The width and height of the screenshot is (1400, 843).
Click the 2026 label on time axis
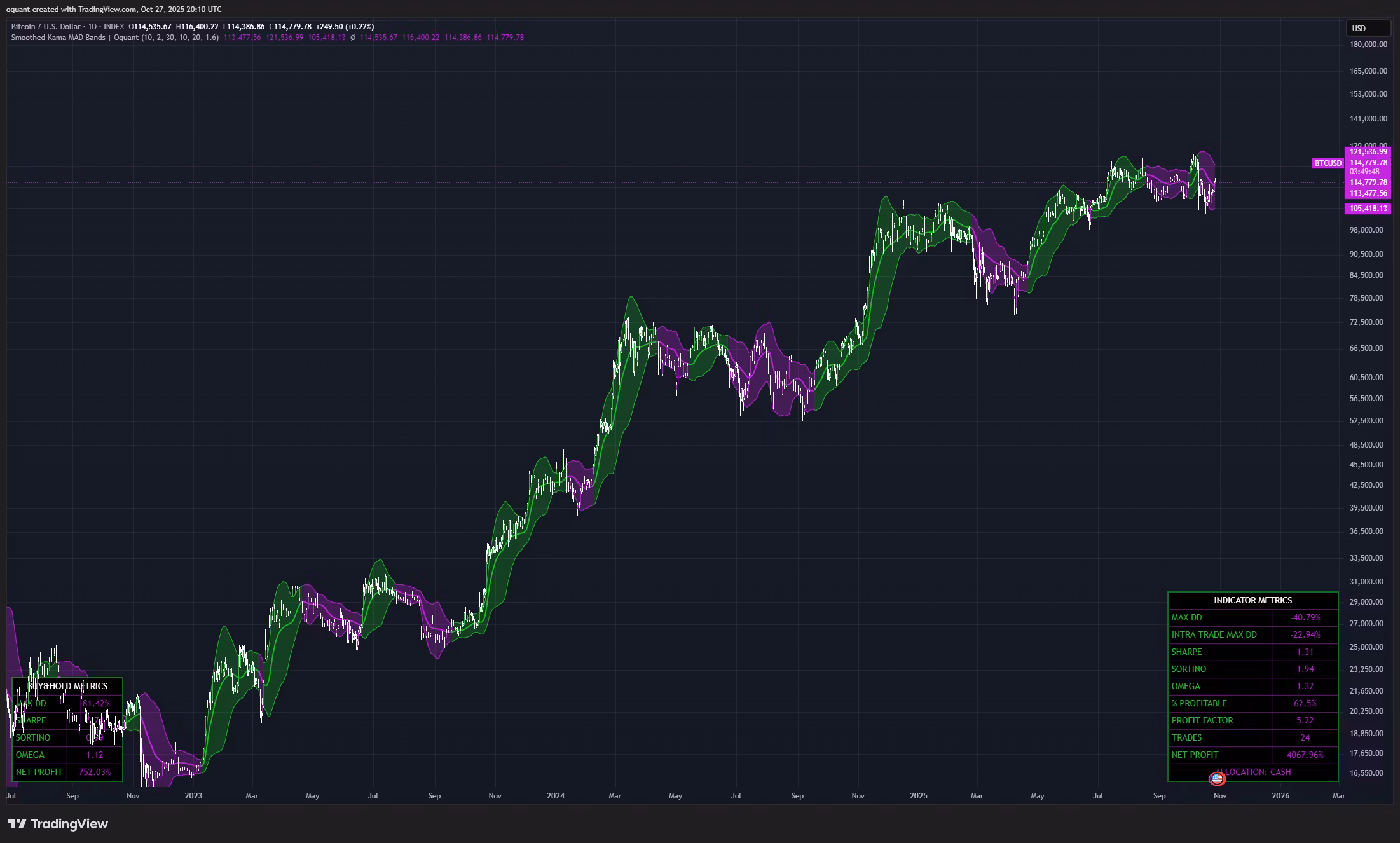[x=1280, y=795]
